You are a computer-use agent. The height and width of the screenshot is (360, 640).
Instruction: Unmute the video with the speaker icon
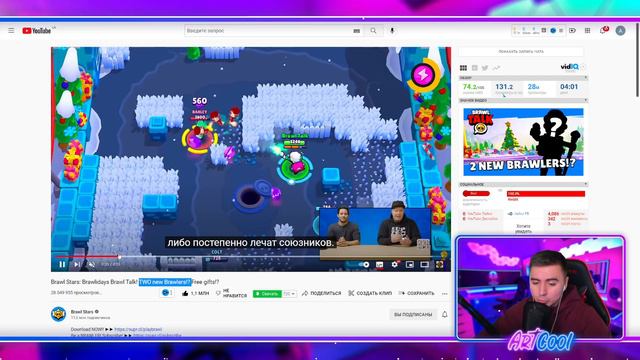[92, 264]
